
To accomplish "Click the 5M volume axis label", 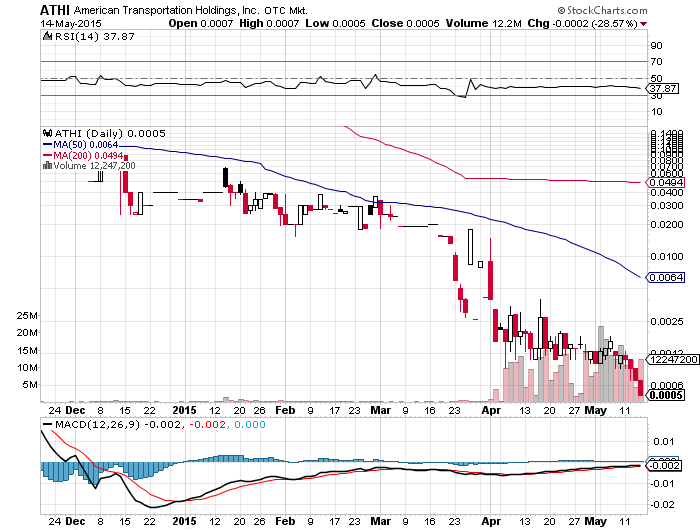I will 30,385.
